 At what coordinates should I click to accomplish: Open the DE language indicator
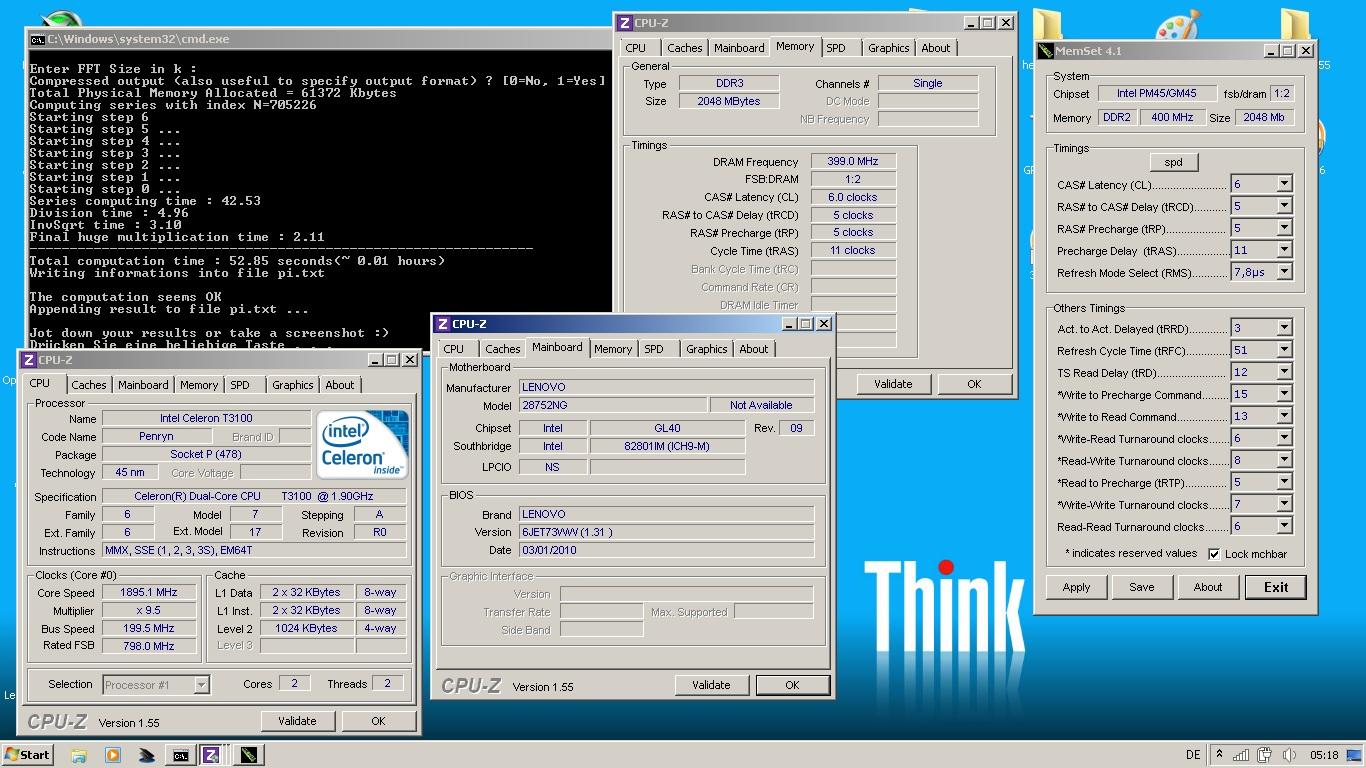pos(1192,755)
